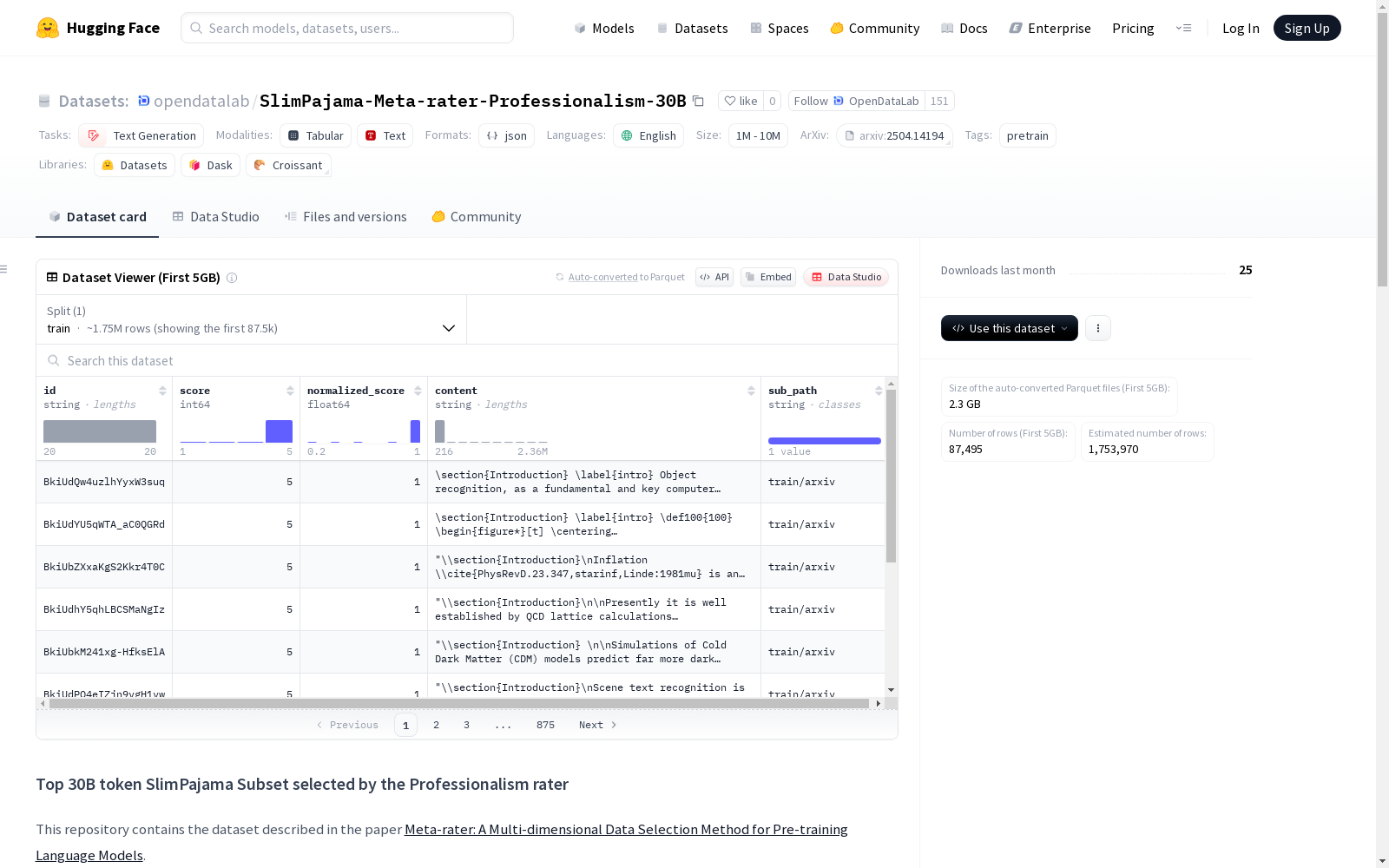Open the Community tab of the dataset
The image size is (1389, 868).
(477, 217)
